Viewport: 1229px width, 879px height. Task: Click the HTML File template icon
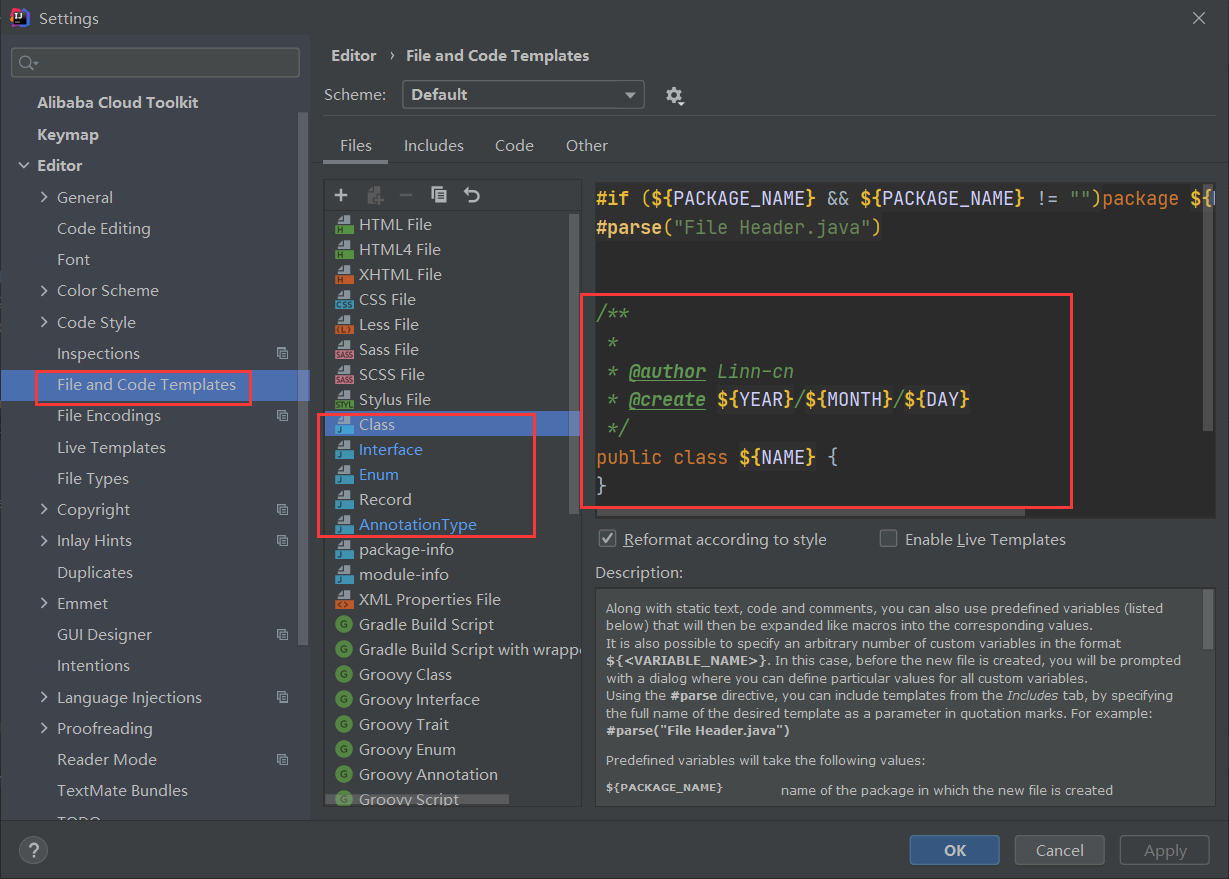[x=343, y=225]
